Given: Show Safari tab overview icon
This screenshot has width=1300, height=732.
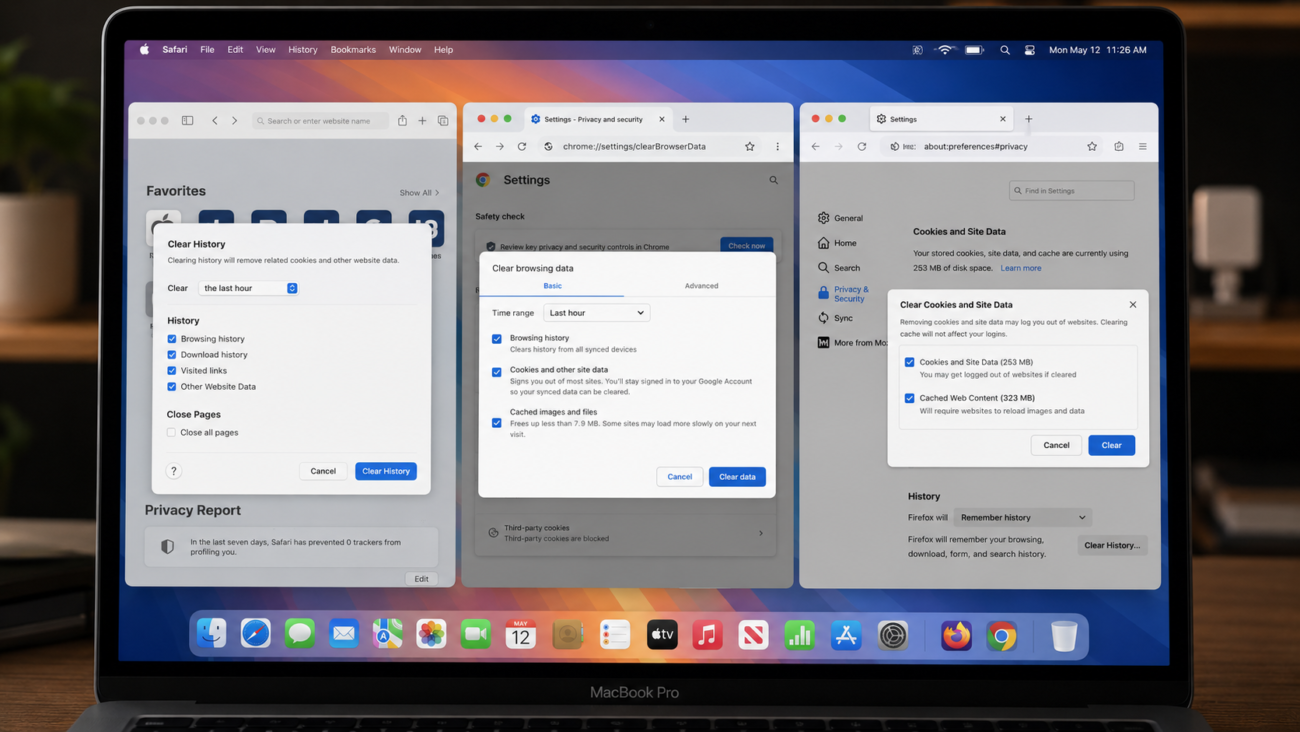Looking at the screenshot, I should pos(443,121).
